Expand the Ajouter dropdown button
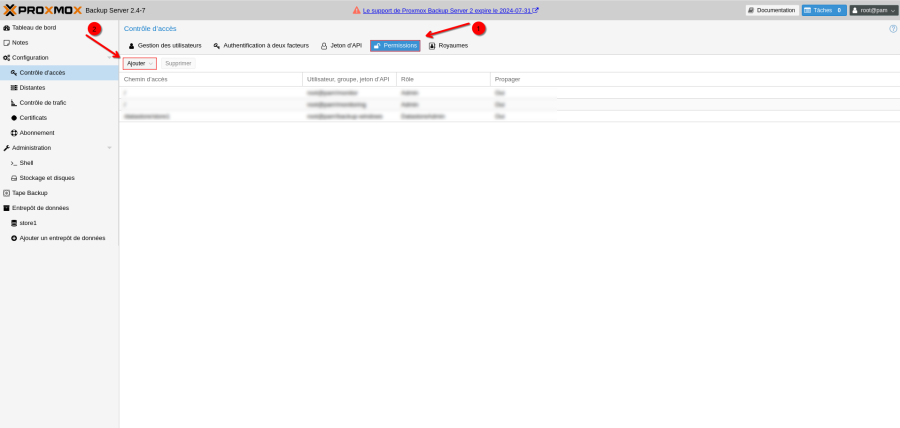The image size is (900, 428). (x=139, y=63)
